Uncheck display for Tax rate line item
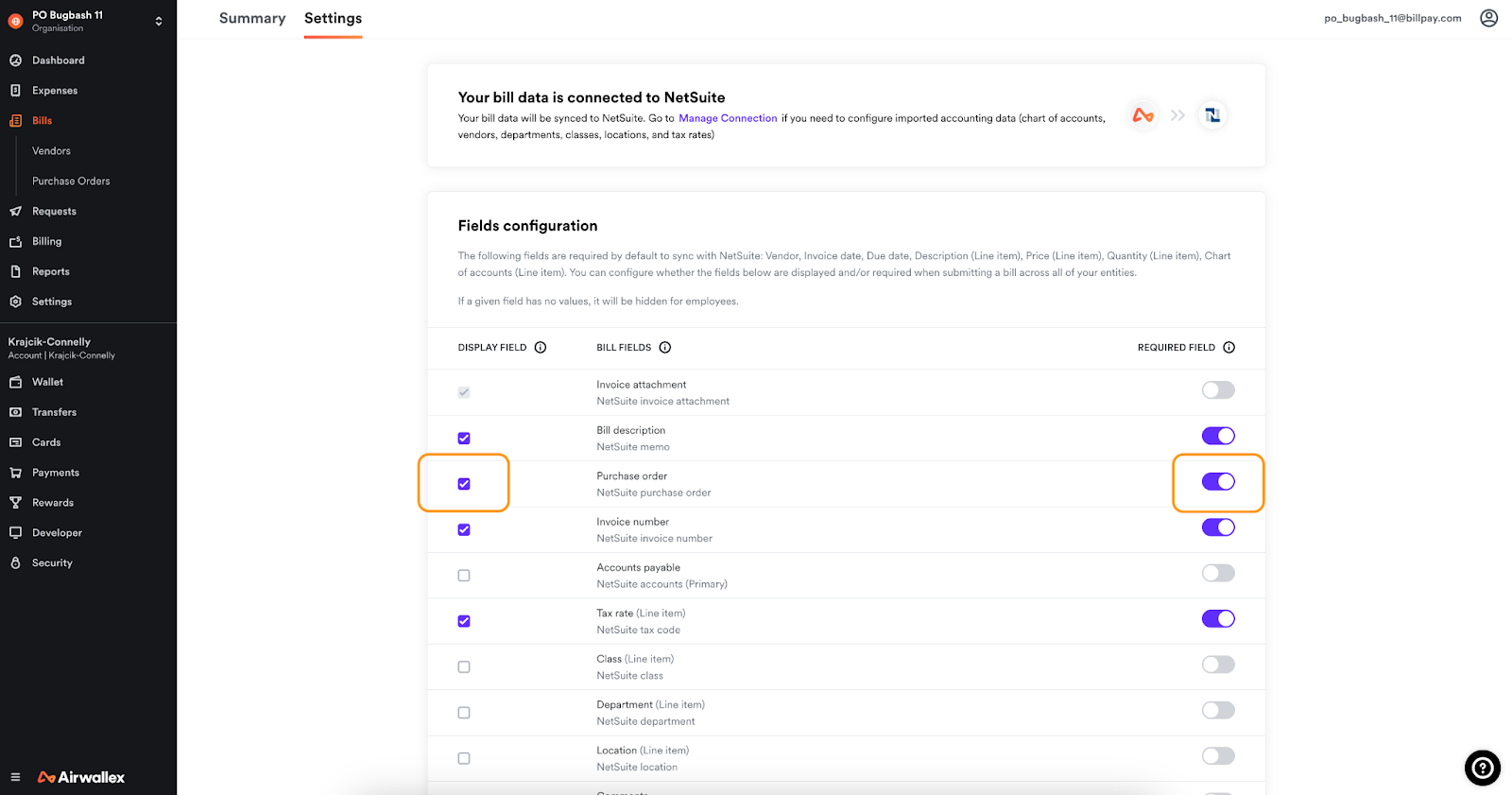The height and width of the screenshot is (795, 1512). click(464, 622)
